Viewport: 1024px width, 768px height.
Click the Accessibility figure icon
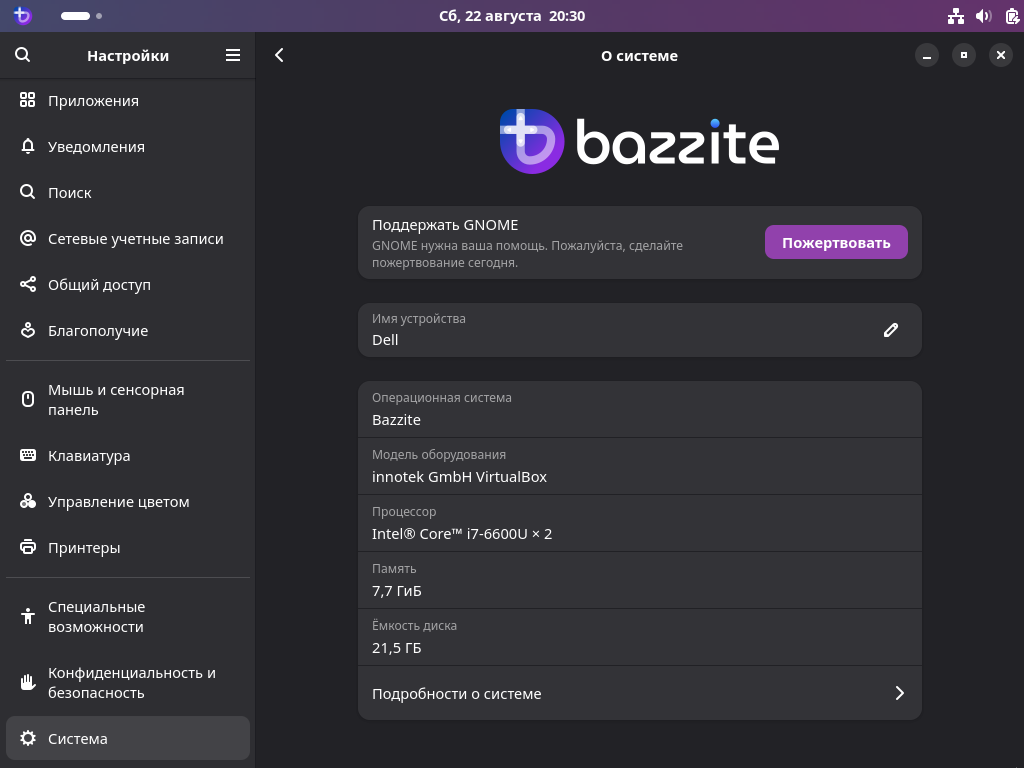pos(27,616)
